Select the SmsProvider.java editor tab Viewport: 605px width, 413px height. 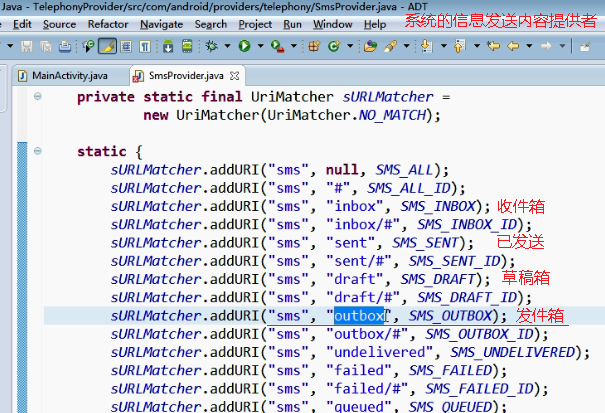[186, 76]
